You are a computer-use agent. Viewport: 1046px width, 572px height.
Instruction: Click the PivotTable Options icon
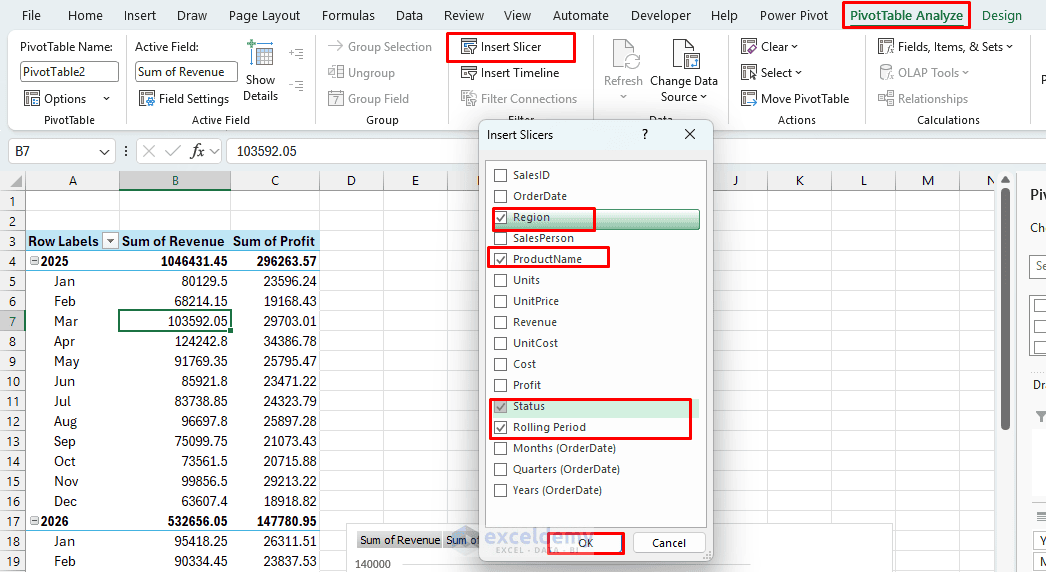coord(32,99)
